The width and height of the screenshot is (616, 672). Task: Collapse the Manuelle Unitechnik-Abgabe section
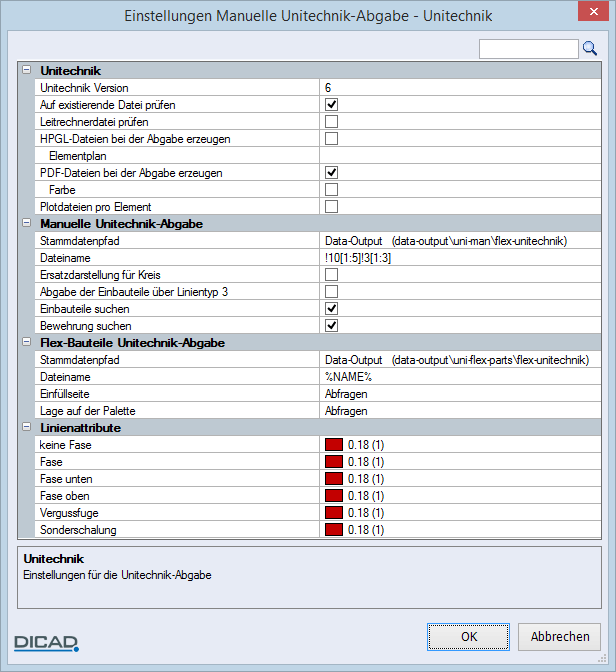coord(27,223)
